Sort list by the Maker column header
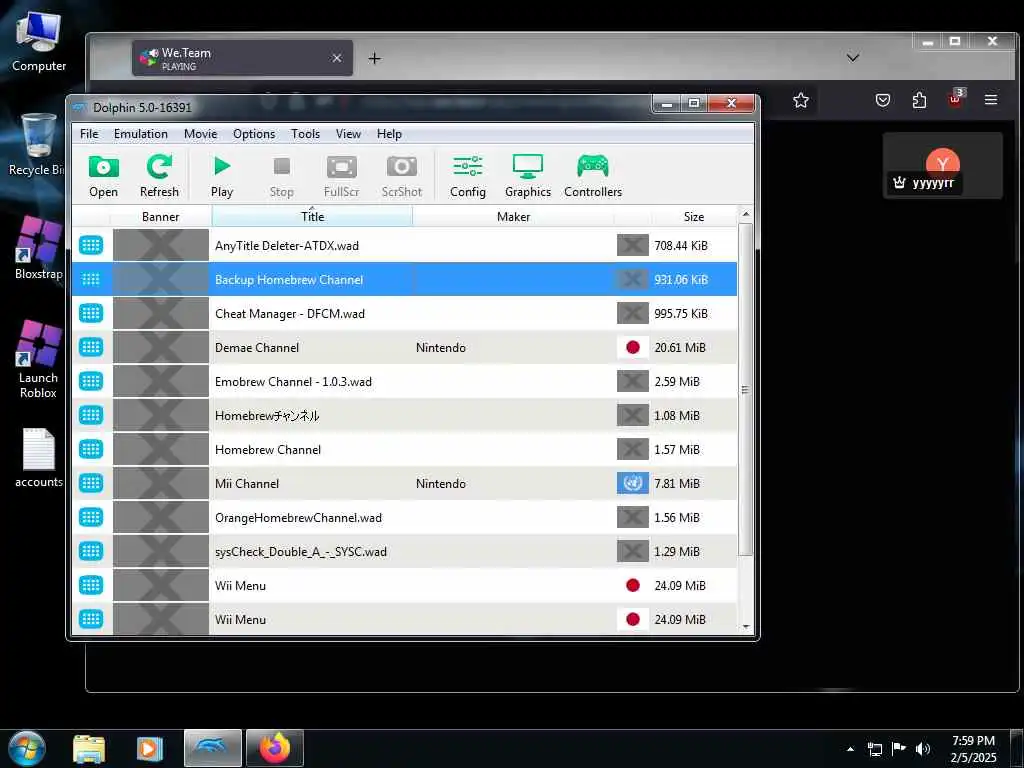 pyautogui.click(x=513, y=216)
